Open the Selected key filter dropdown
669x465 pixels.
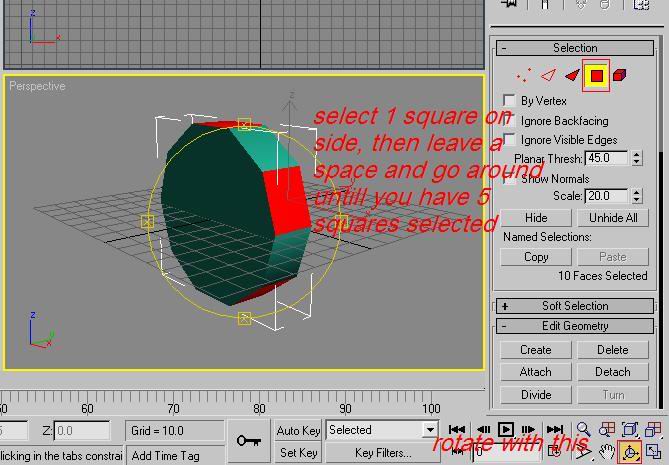coord(431,430)
